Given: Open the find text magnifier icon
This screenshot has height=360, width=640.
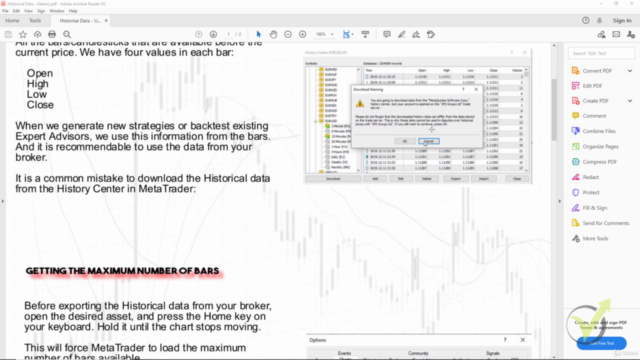Looking at the screenshot, I should tap(67, 34).
